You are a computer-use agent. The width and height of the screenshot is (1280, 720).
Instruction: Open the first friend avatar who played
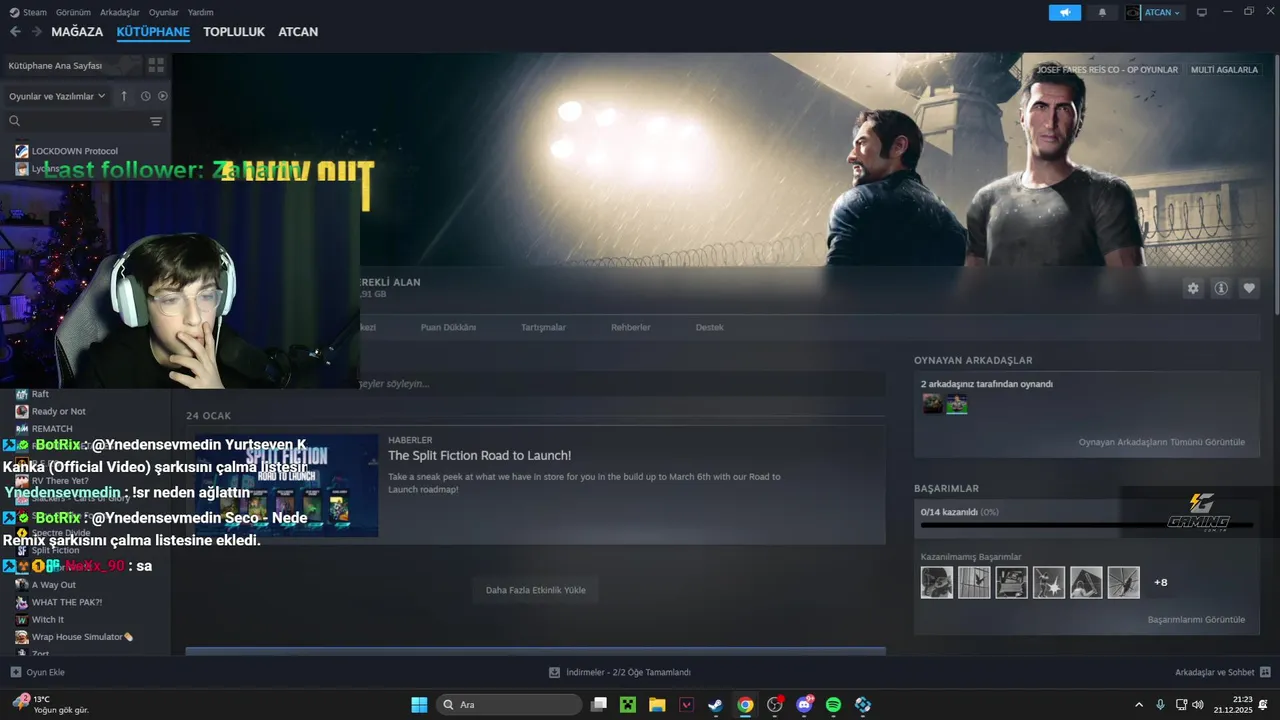932,403
